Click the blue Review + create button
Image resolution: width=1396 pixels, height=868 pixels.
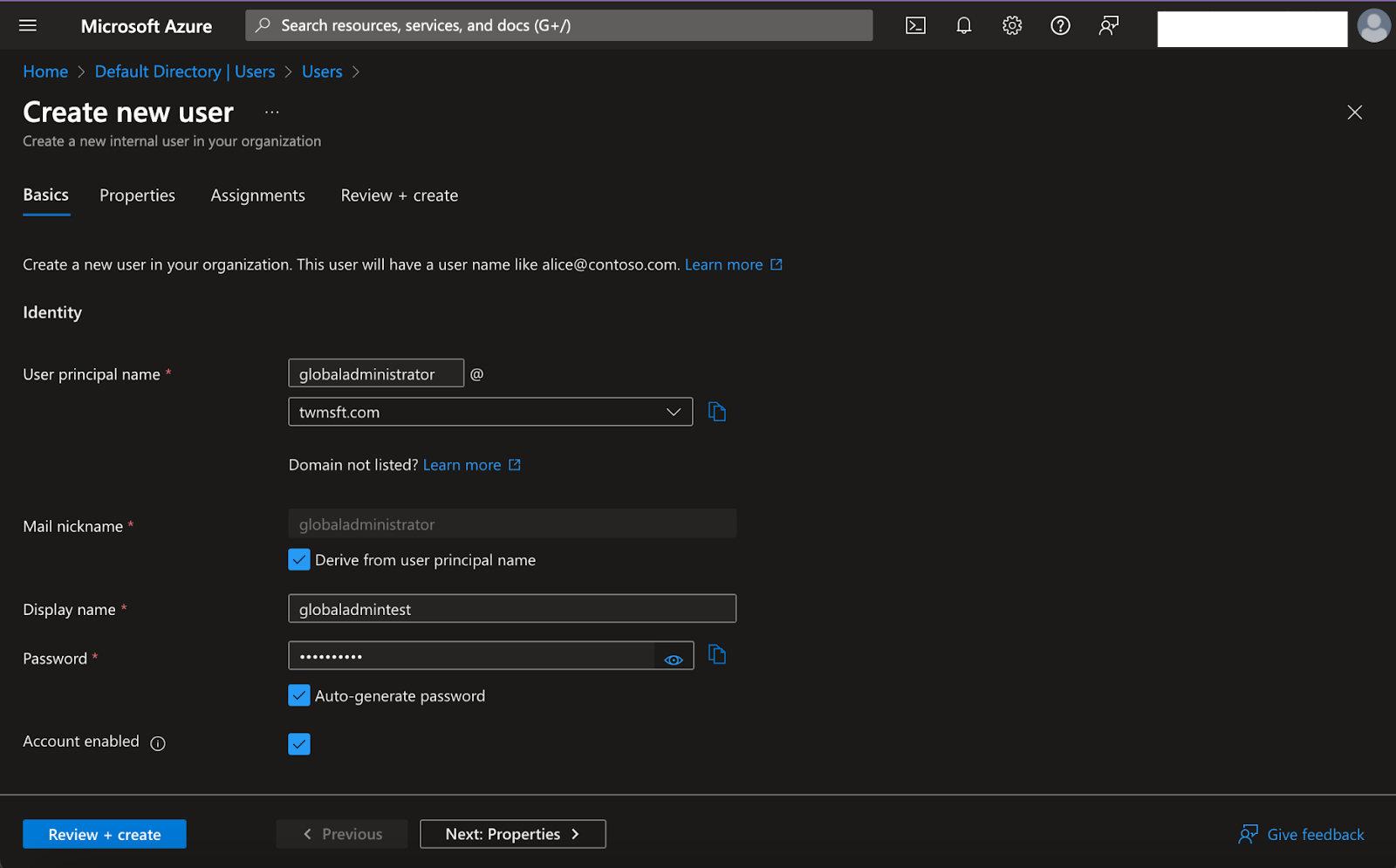[105, 834]
